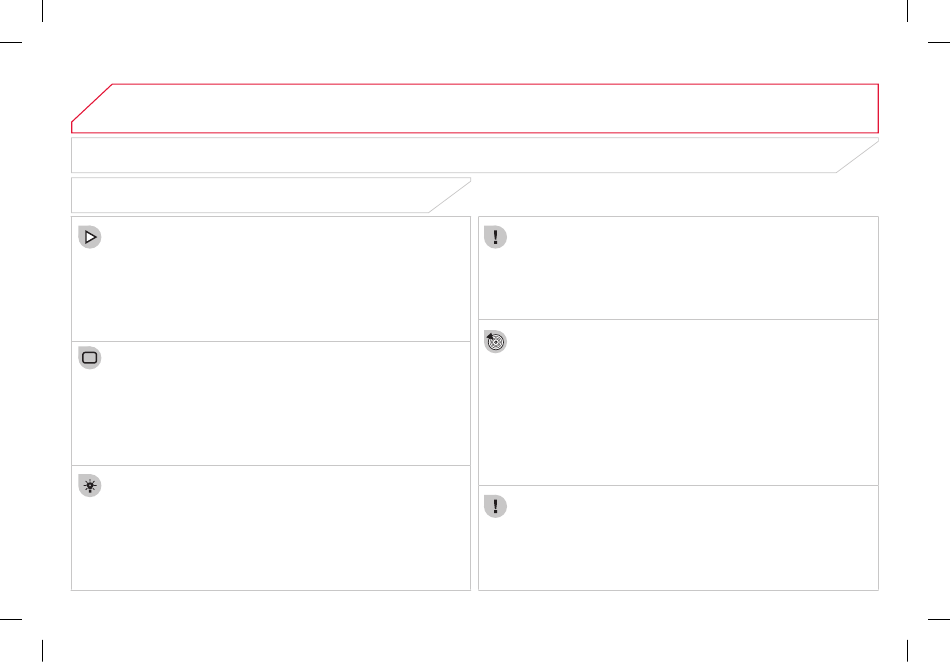Click the shorter gray heading bar above the play panel
950x662 pixels.
point(271,195)
